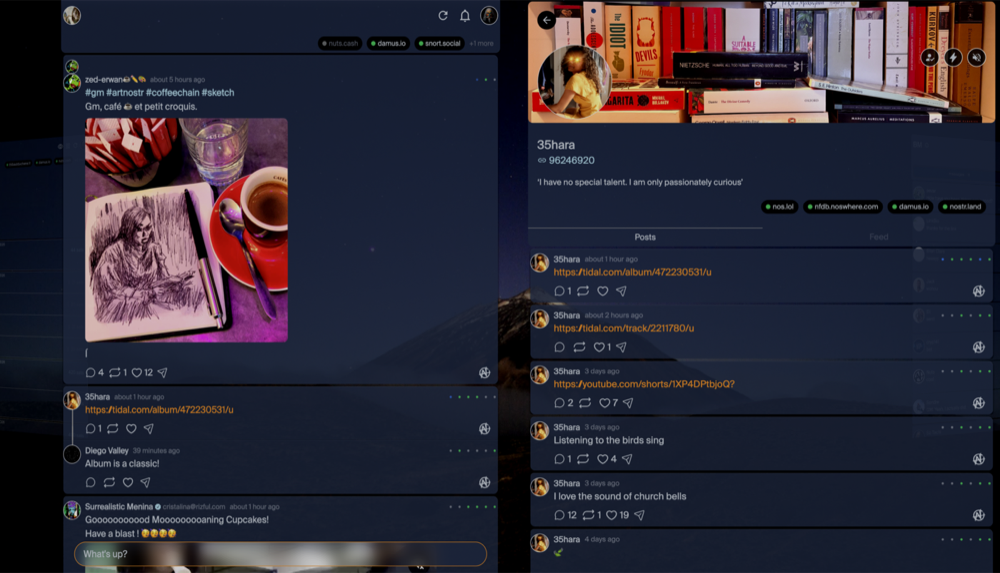Send a zap with the lightning icon
The width and height of the screenshot is (1000, 573).
tap(953, 58)
